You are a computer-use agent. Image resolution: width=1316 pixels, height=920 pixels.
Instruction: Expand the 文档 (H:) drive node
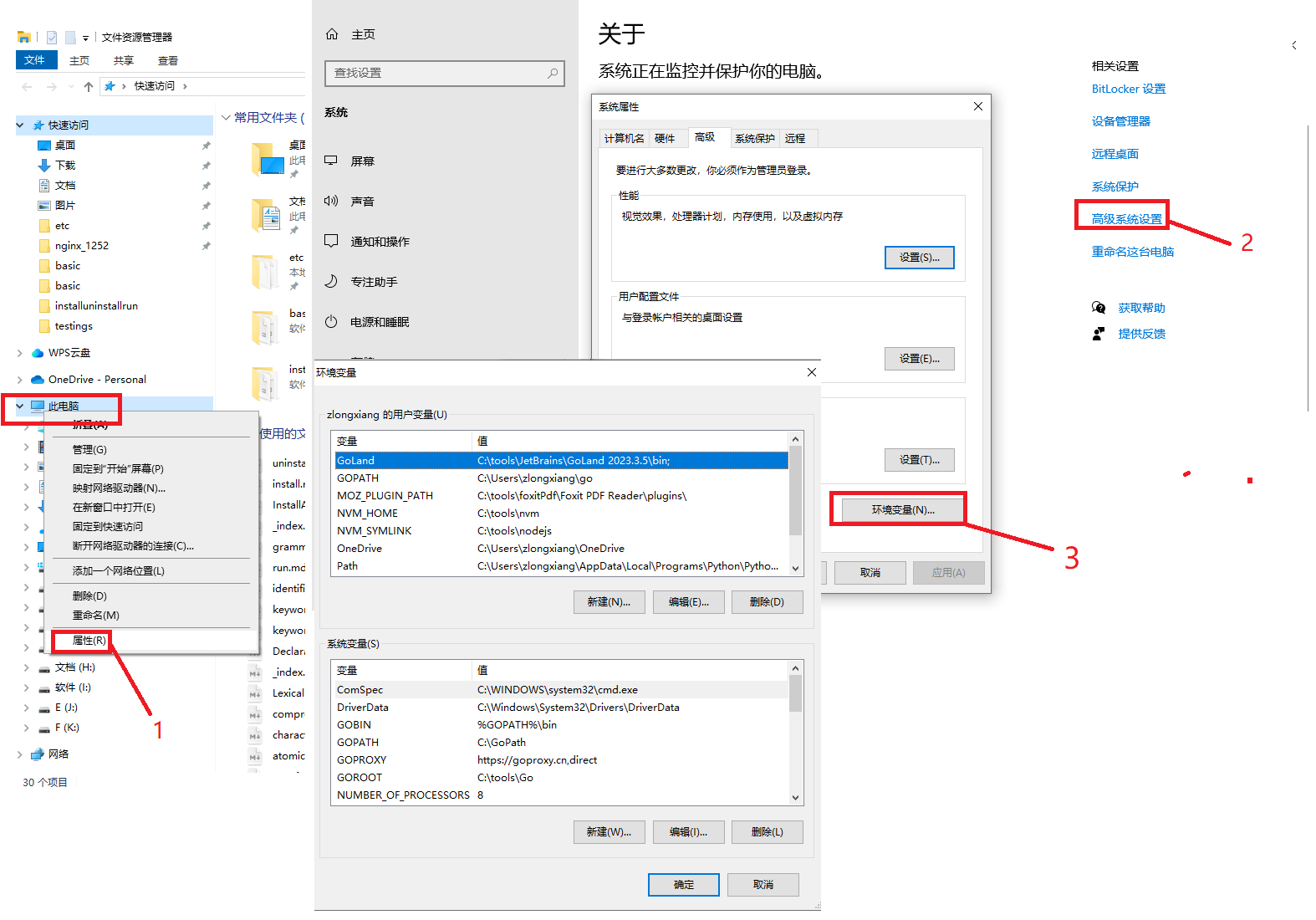click(x=27, y=667)
